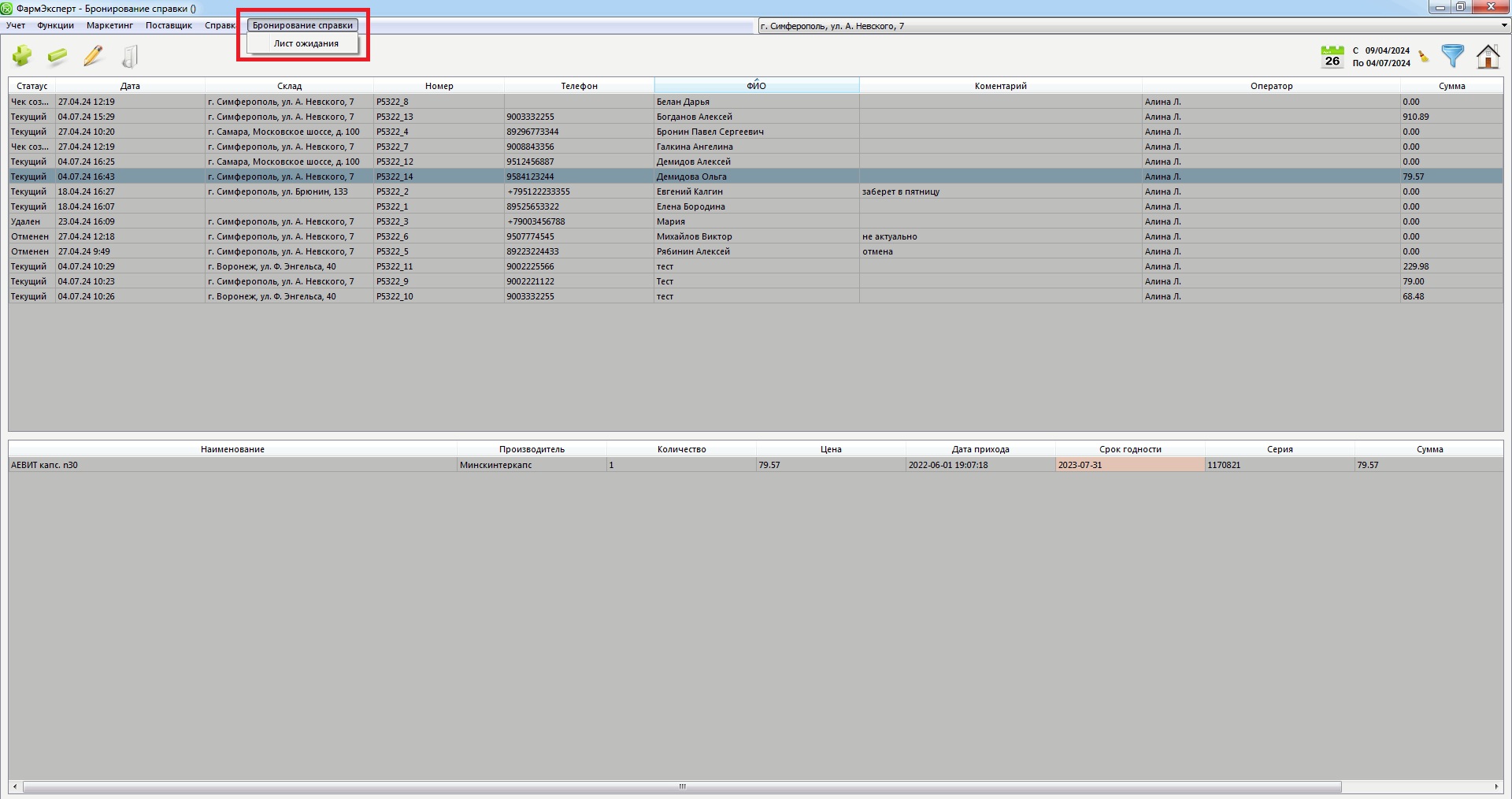Select Лист ожидания menu entry
The width and height of the screenshot is (1512, 799).
(306, 43)
